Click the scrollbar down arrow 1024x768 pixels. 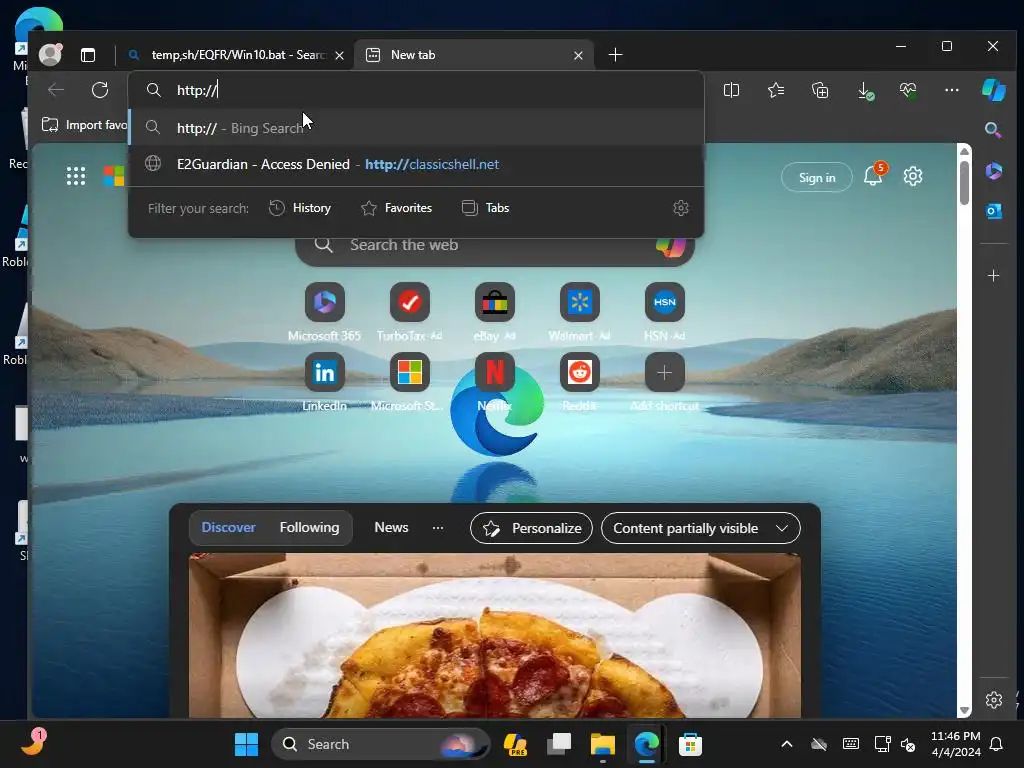point(964,711)
